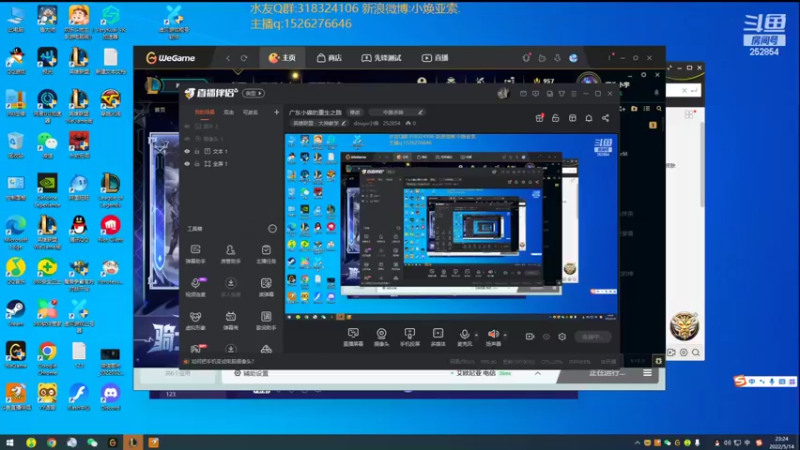Open WeGame download arrow icon
Image resolution: width=800 pixels, height=450 pixels.
point(557,58)
